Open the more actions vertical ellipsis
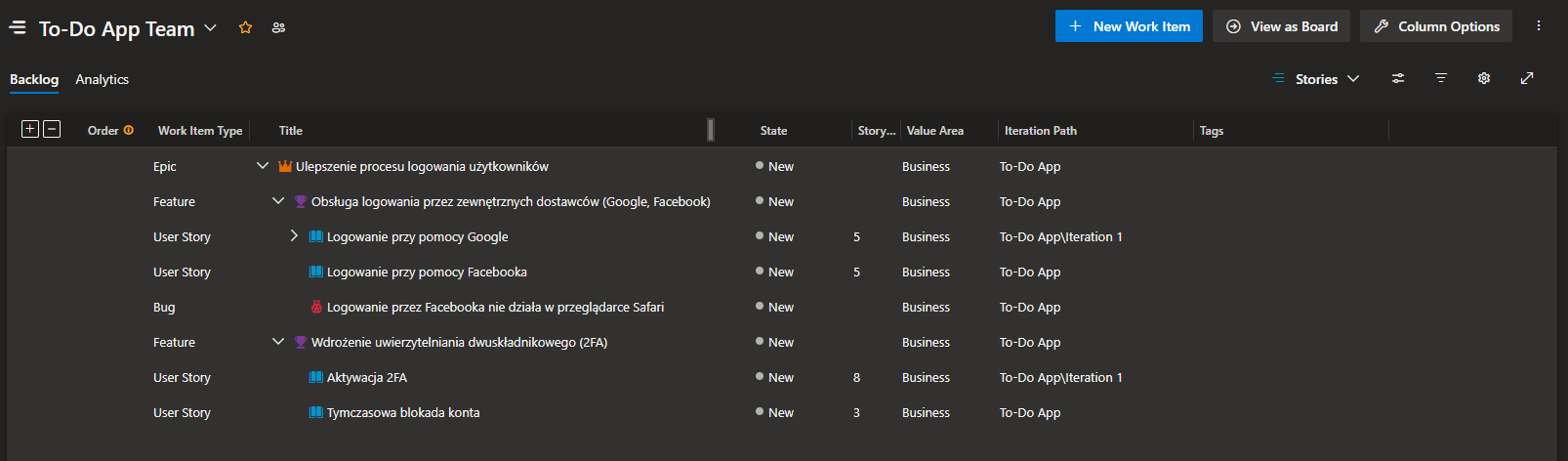This screenshot has width=1568, height=461. tap(1539, 26)
